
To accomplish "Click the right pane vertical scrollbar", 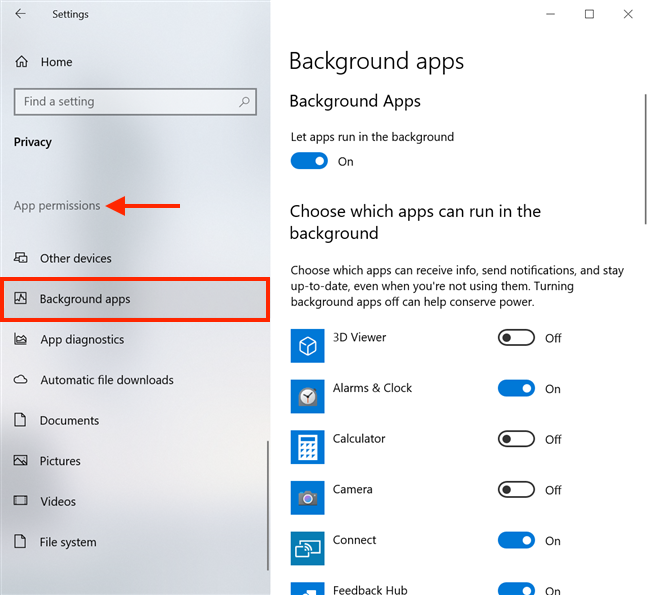I will click(x=645, y=159).
